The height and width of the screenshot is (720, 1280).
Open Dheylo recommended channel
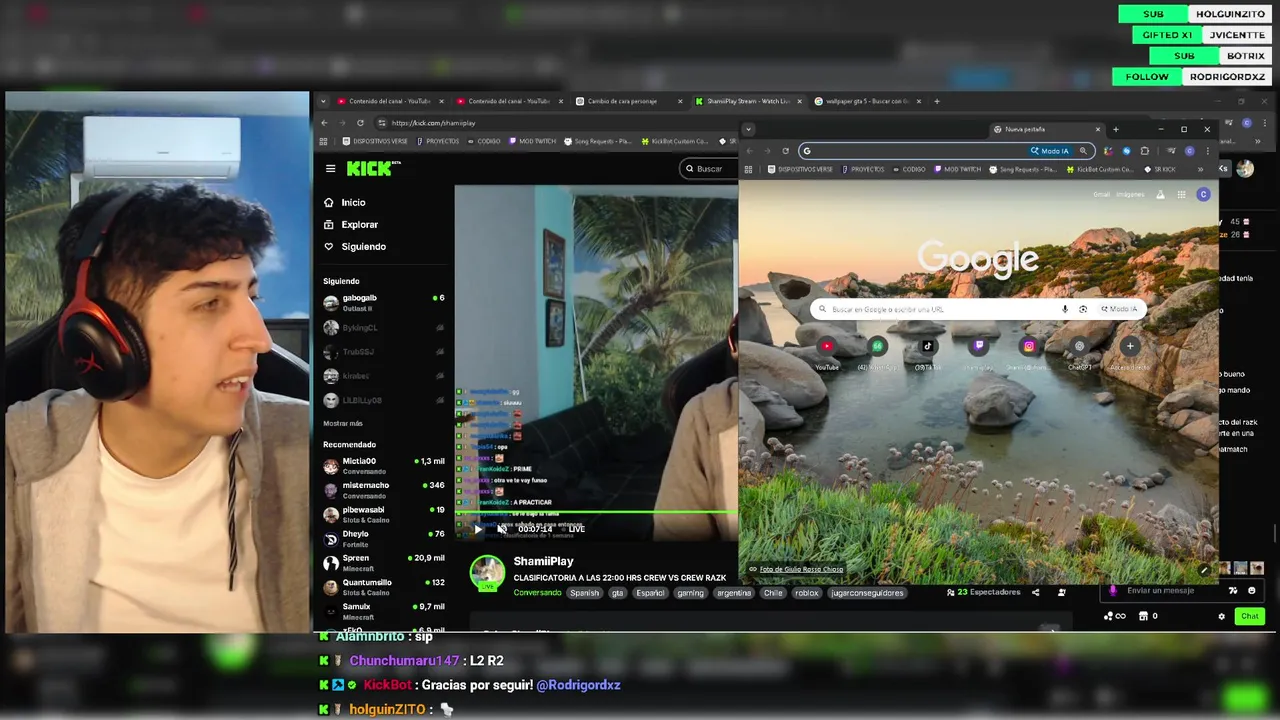pos(384,538)
